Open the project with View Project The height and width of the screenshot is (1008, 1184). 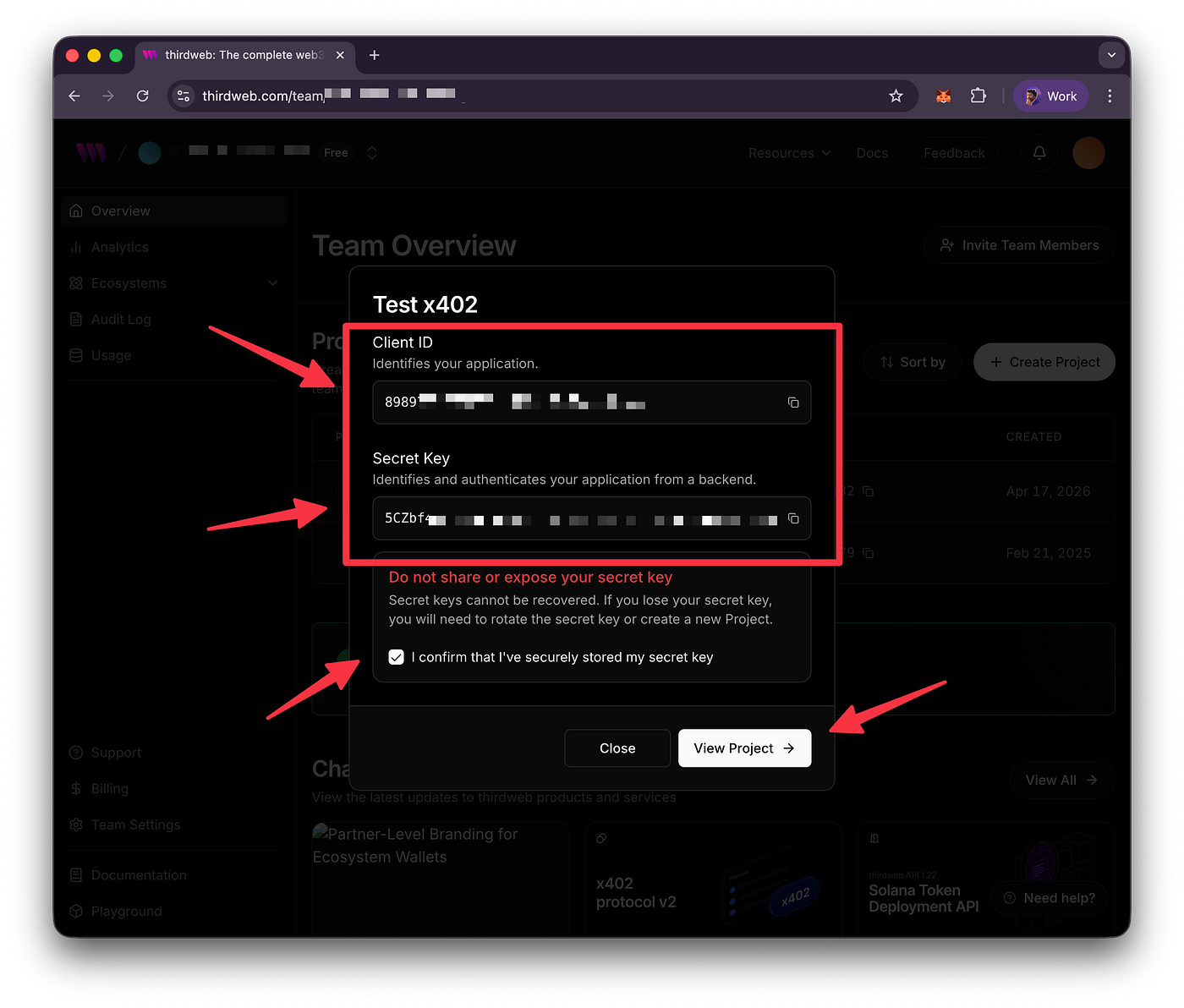[744, 748]
